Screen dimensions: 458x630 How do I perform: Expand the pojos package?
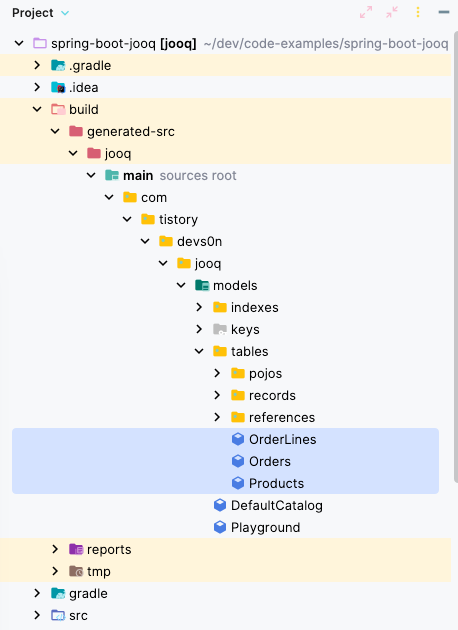click(217, 373)
